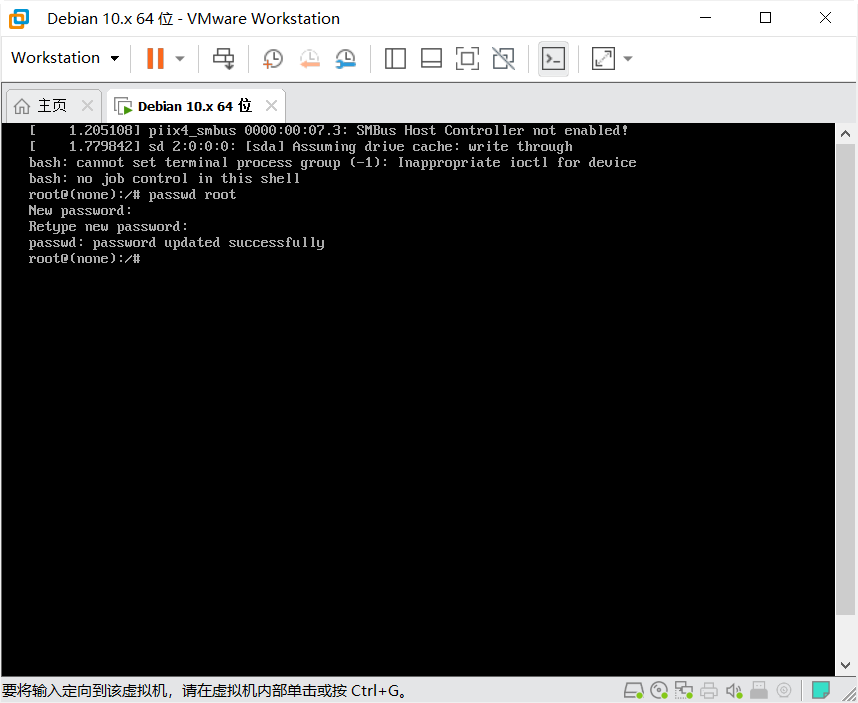Expand the power options dropdown arrow
This screenshot has height=703, width=858.
click(x=179, y=59)
